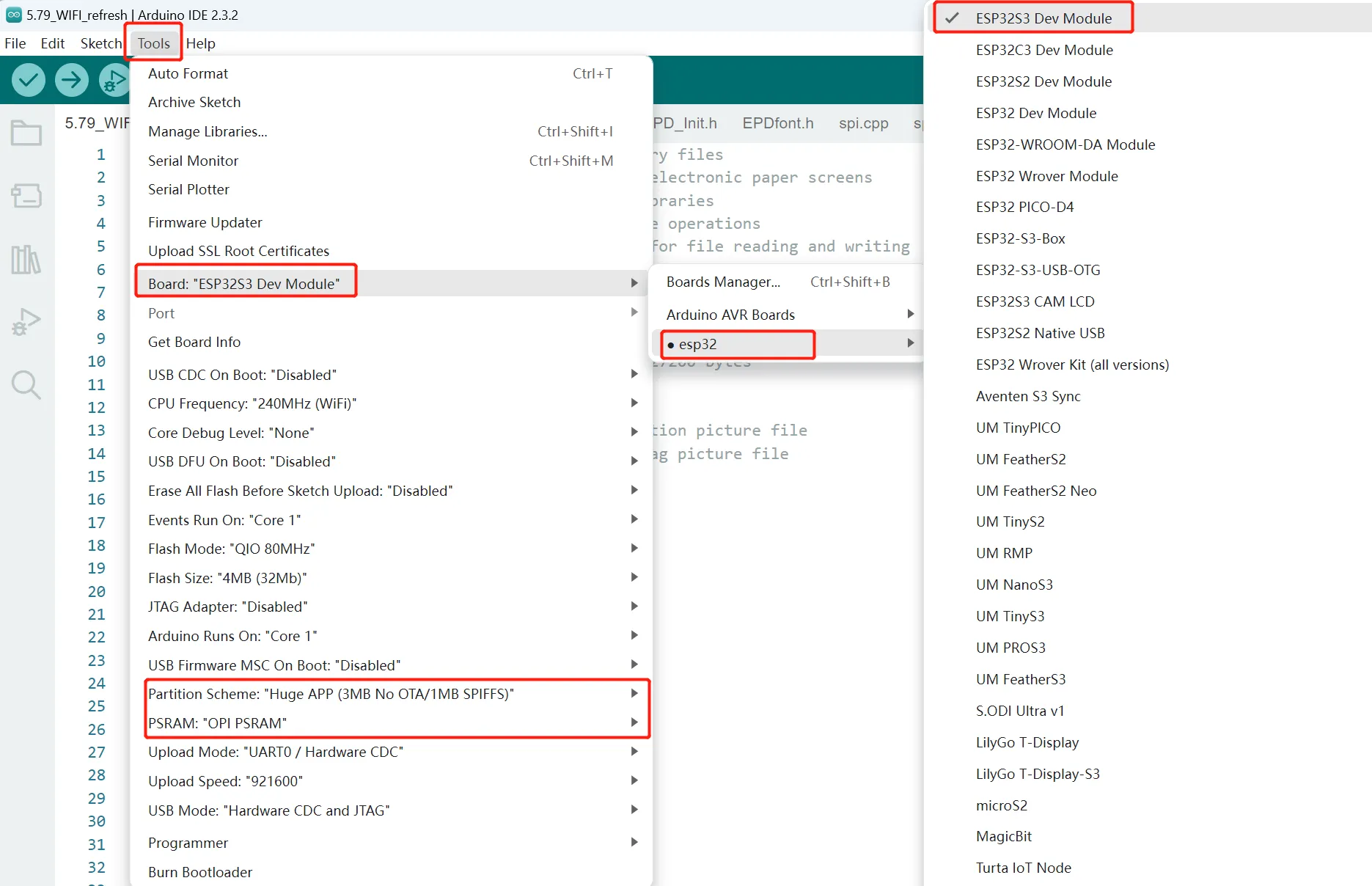This screenshot has height=886, width=1372.
Task: Open the Tools menu
Action: tap(154, 43)
